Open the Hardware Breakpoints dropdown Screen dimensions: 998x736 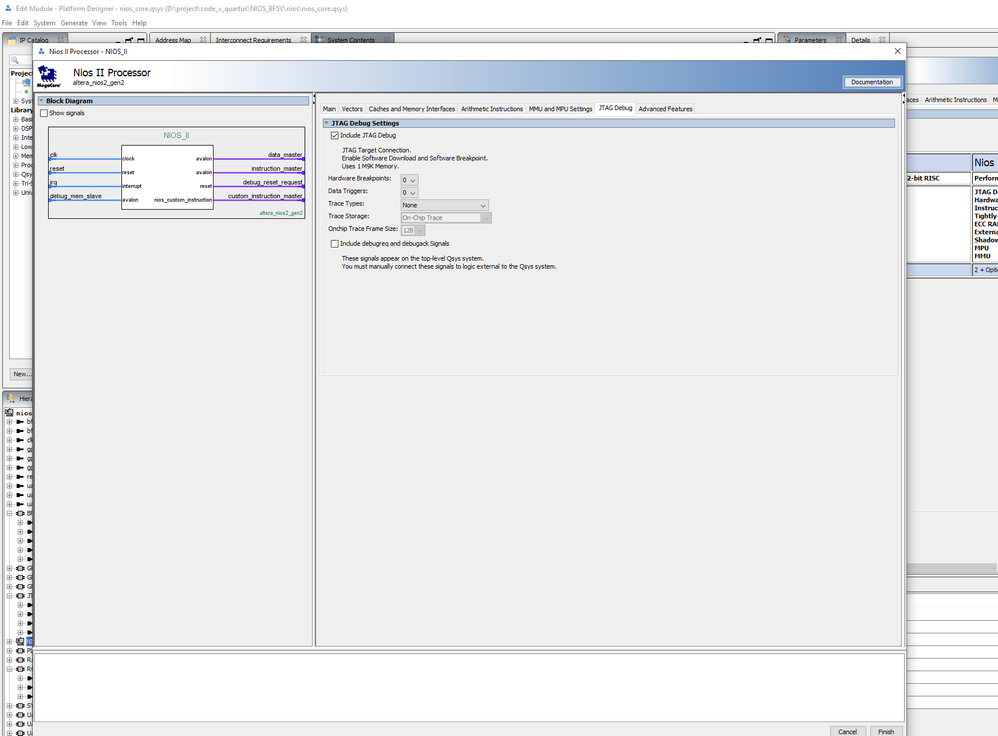[x=409, y=180]
